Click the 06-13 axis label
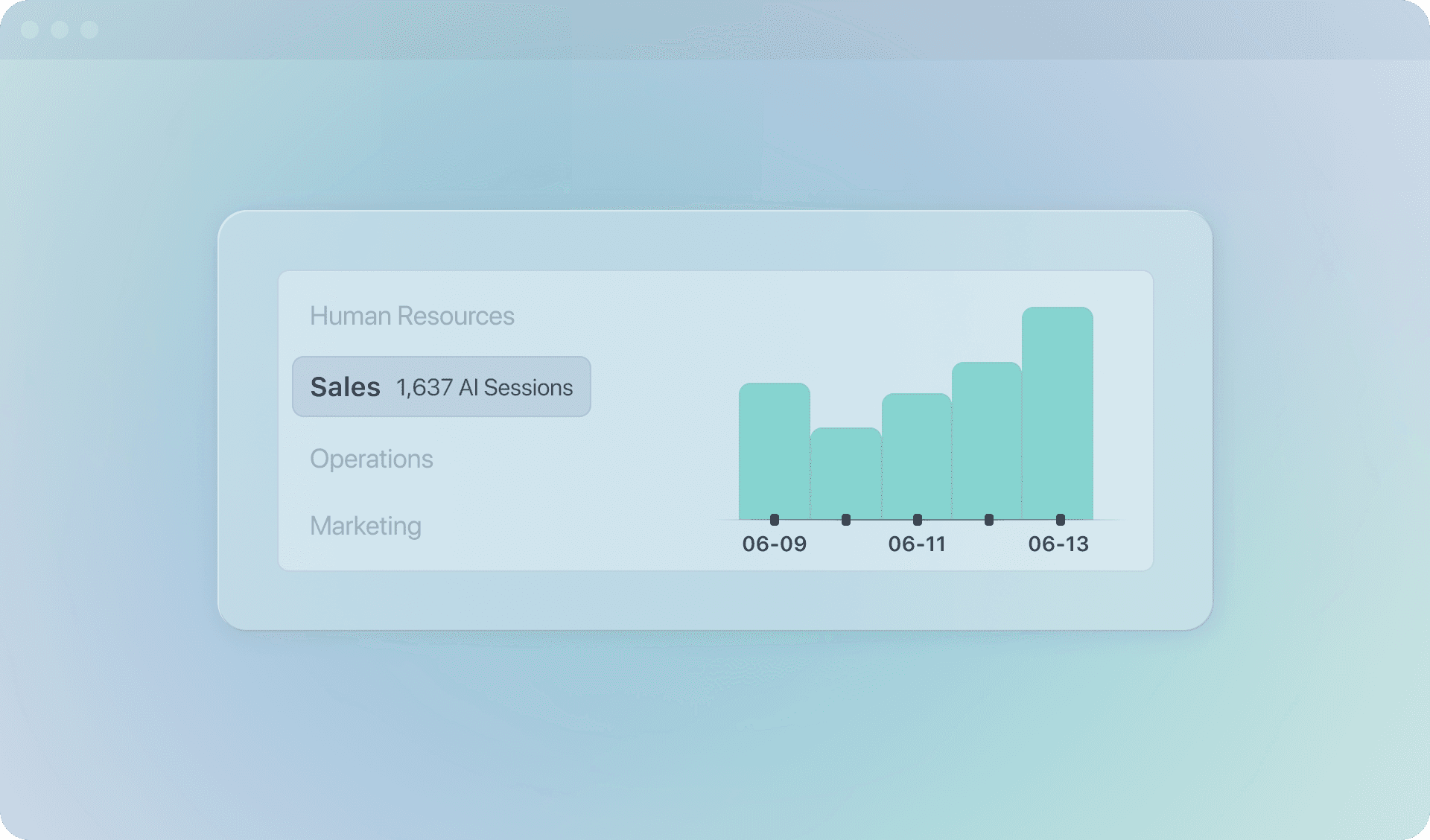This screenshot has height=840, width=1430. coord(1059,544)
